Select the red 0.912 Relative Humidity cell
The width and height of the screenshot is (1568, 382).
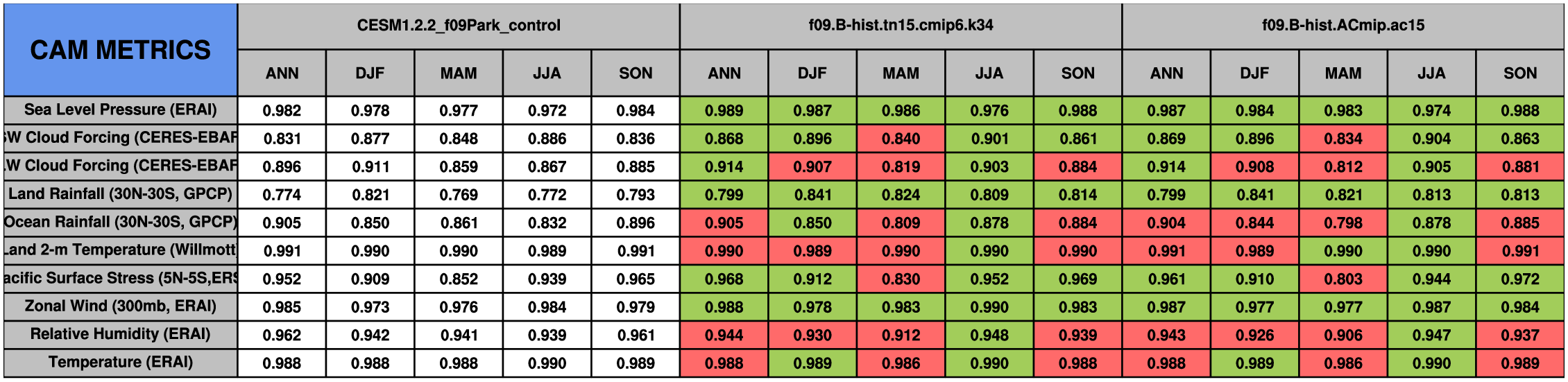(x=901, y=335)
